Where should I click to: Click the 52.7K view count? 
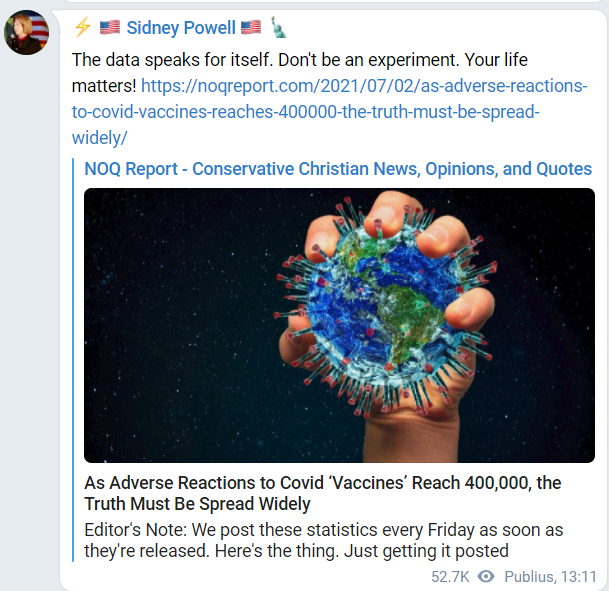click(x=451, y=577)
